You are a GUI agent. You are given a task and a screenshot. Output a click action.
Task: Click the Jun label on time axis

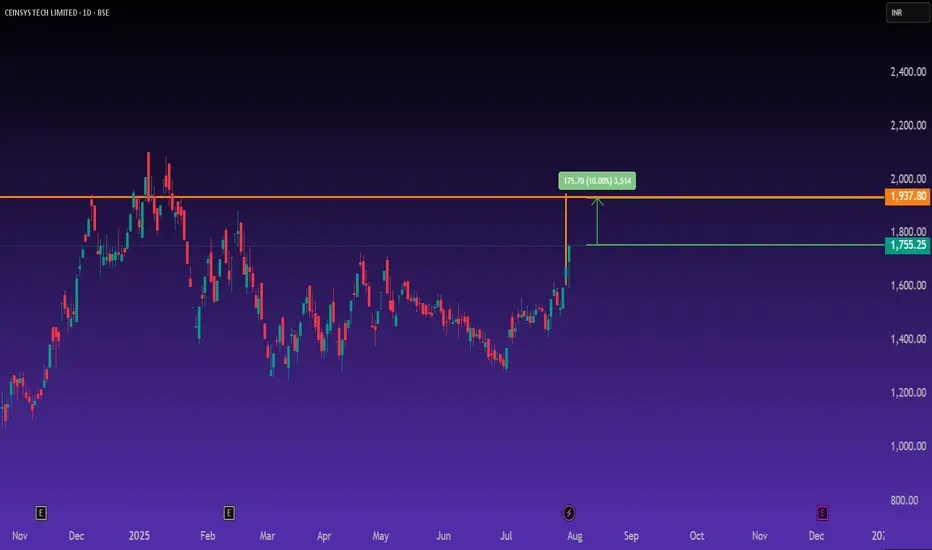click(x=443, y=536)
